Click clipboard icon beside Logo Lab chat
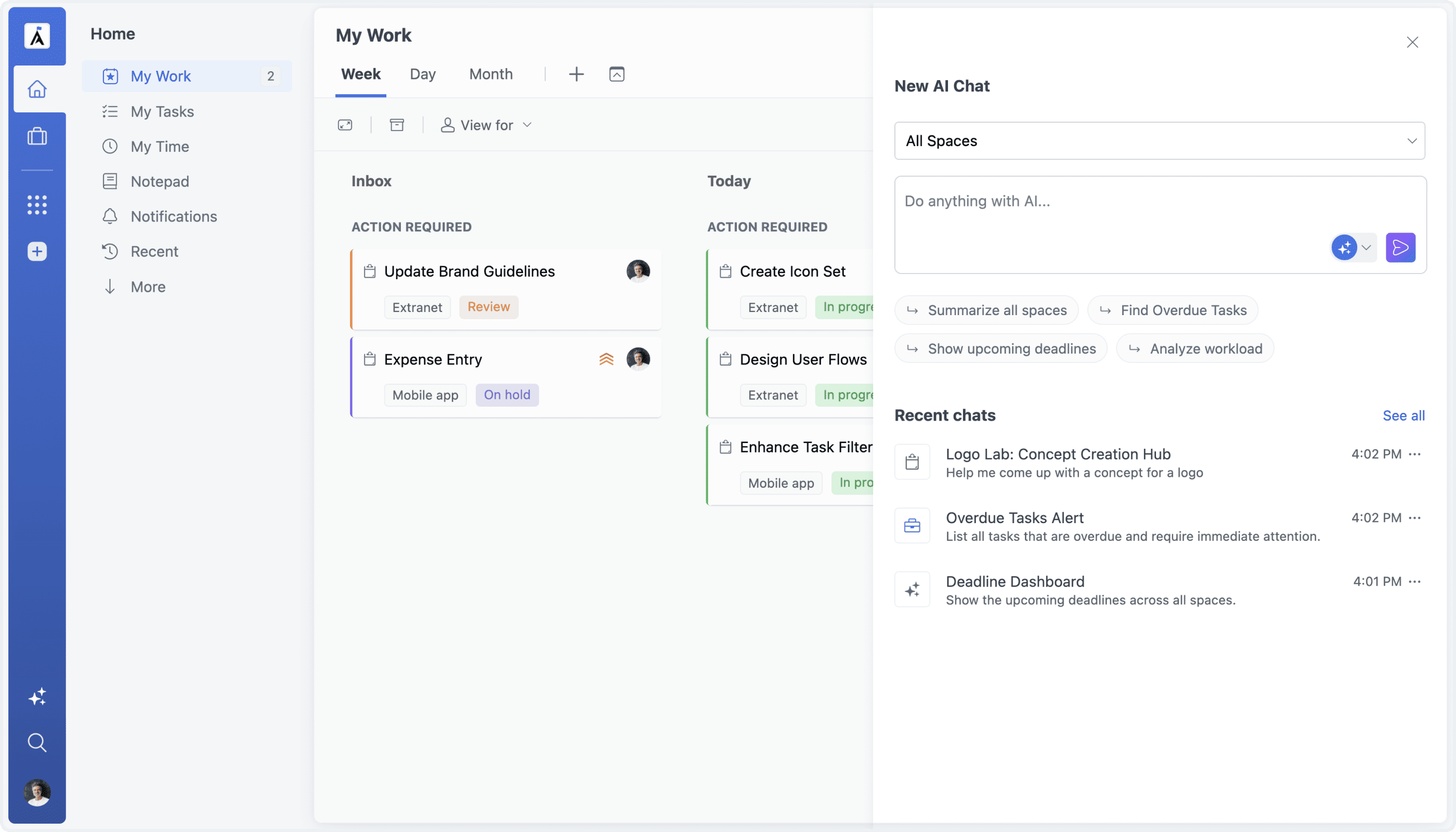 tap(912, 462)
